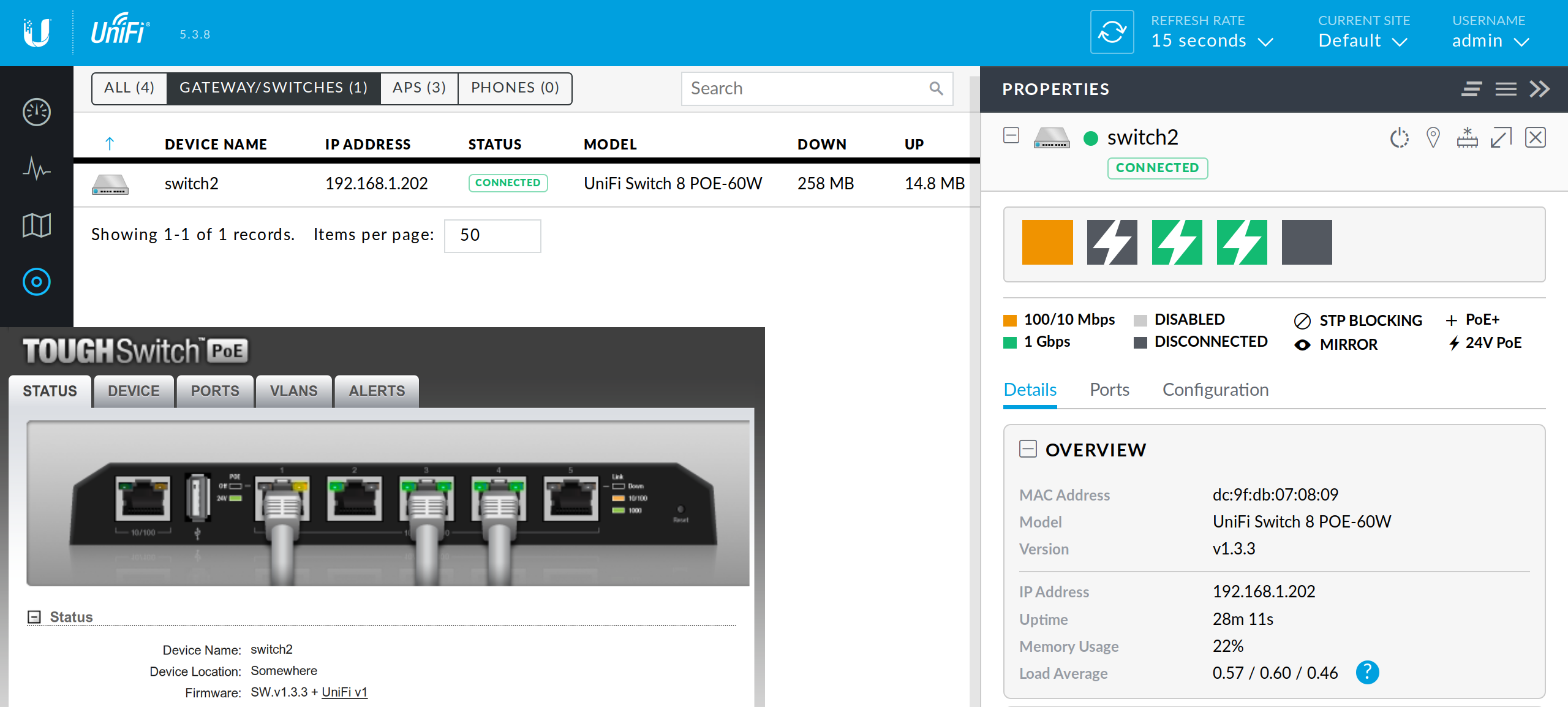Collapse the OVERVIEW section
This screenshot has width=1568, height=707.
click(x=1028, y=449)
